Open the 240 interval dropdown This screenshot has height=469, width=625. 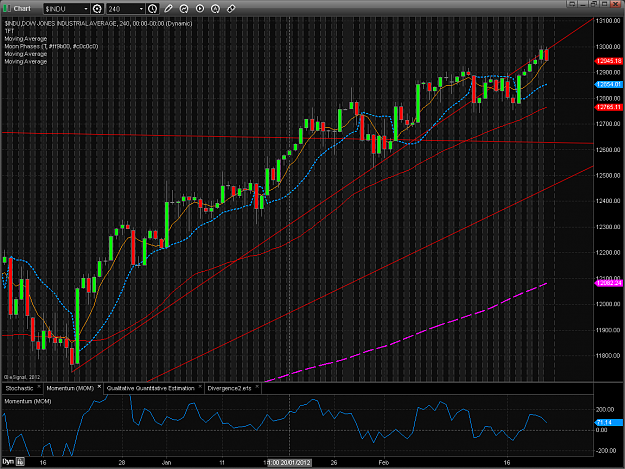pyautogui.click(x=141, y=9)
